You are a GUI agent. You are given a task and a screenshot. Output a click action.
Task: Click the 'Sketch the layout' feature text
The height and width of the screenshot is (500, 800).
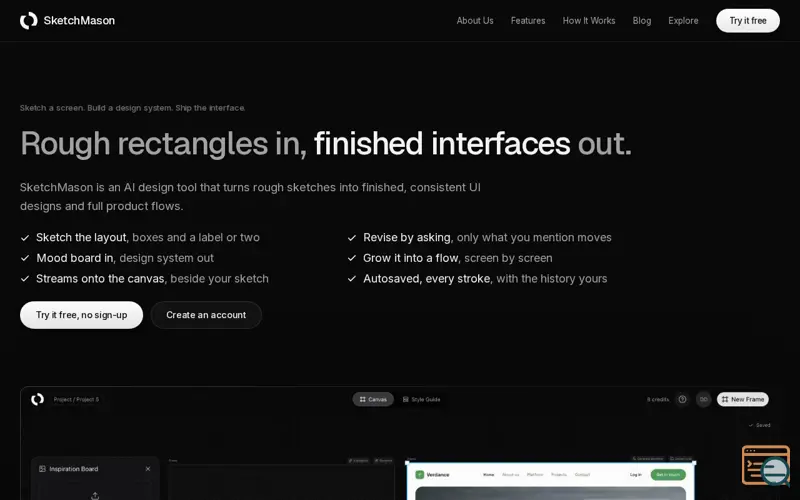(81, 237)
